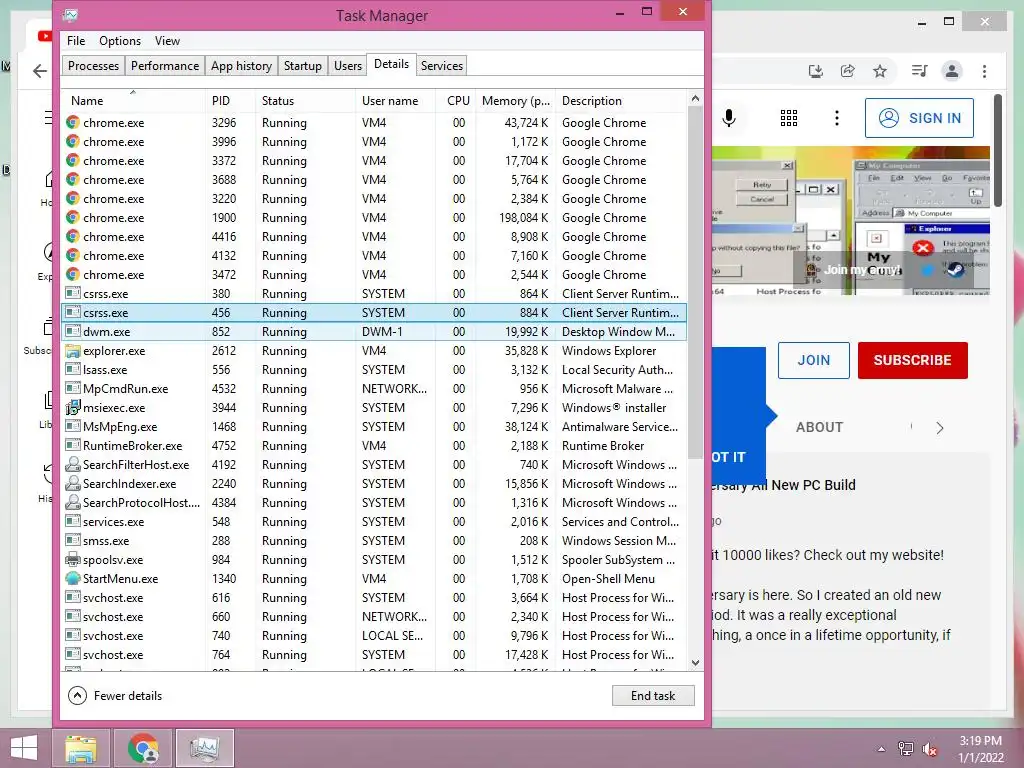Click browser back arrow
1024x768 pixels.
click(40, 71)
